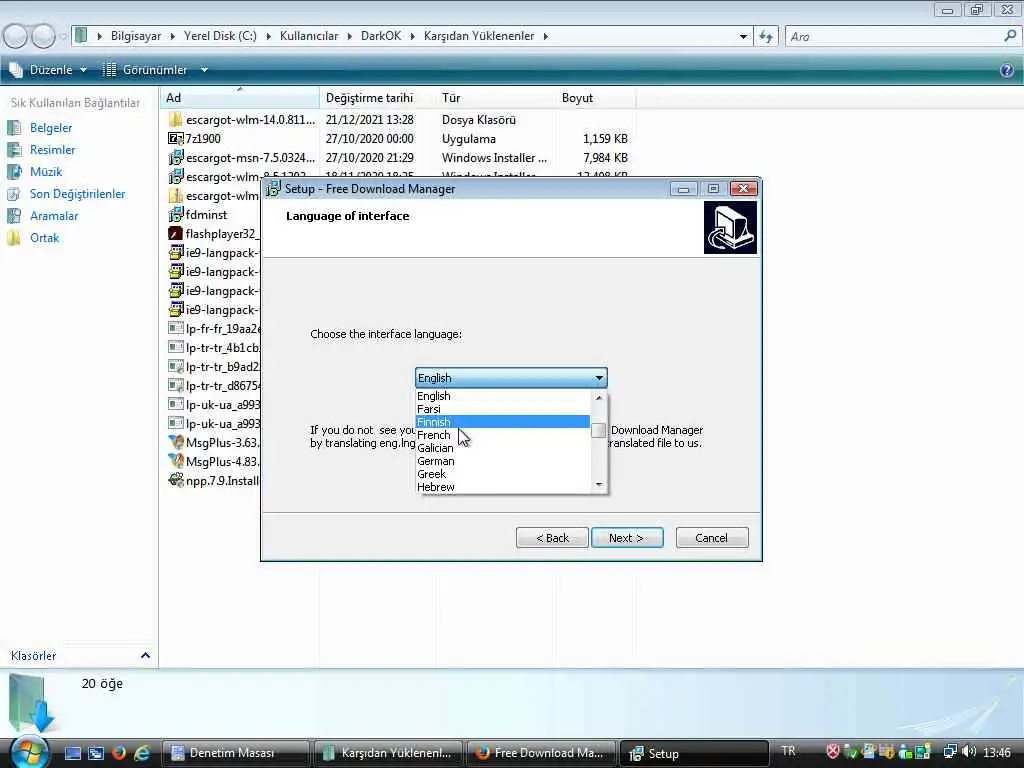The width and height of the screenshot is (1024, 768).
Task: Click Görünümler button in Explorer toolbar
Action: coord(146,69)
